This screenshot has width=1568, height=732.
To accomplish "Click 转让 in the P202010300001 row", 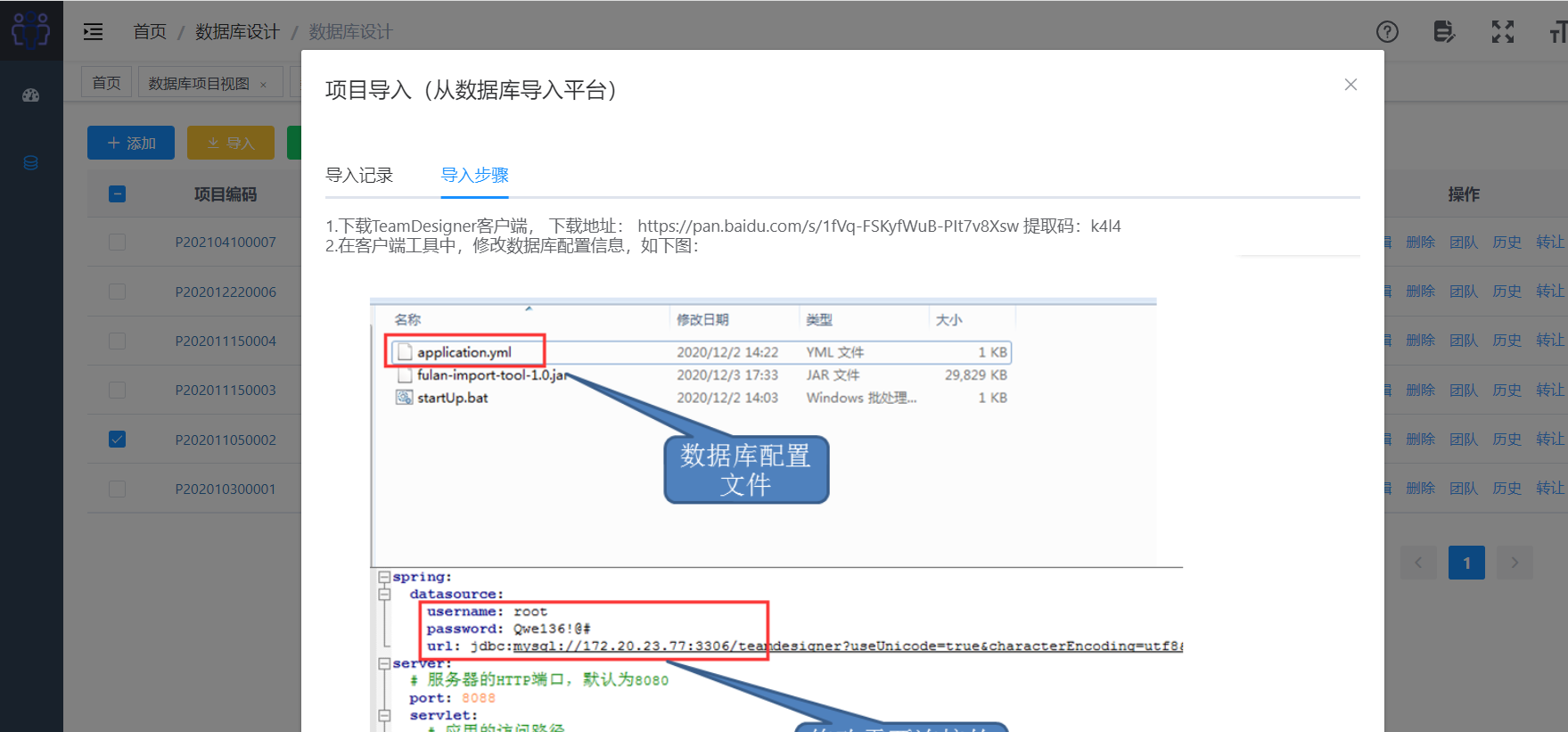I will click(1550, 489).
